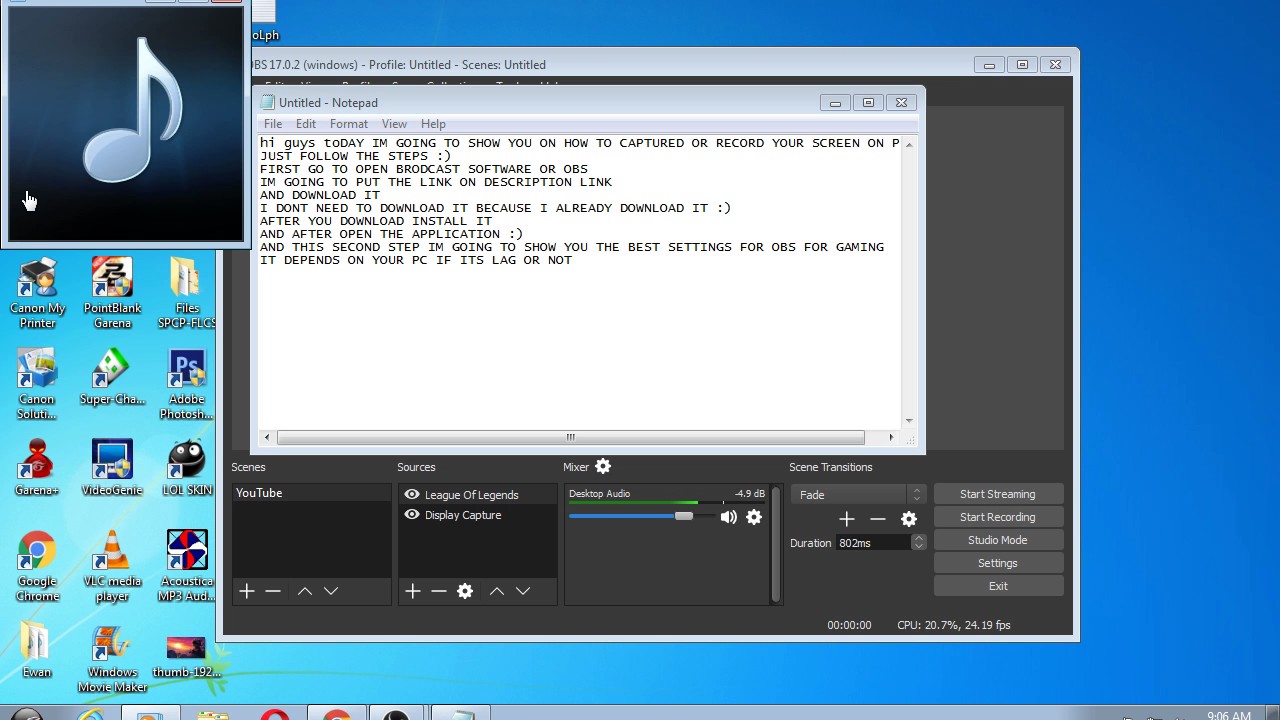Screen dimensions: 1280x720
Task: Open OBS Settings button
Action: click(x=998, y=563)
